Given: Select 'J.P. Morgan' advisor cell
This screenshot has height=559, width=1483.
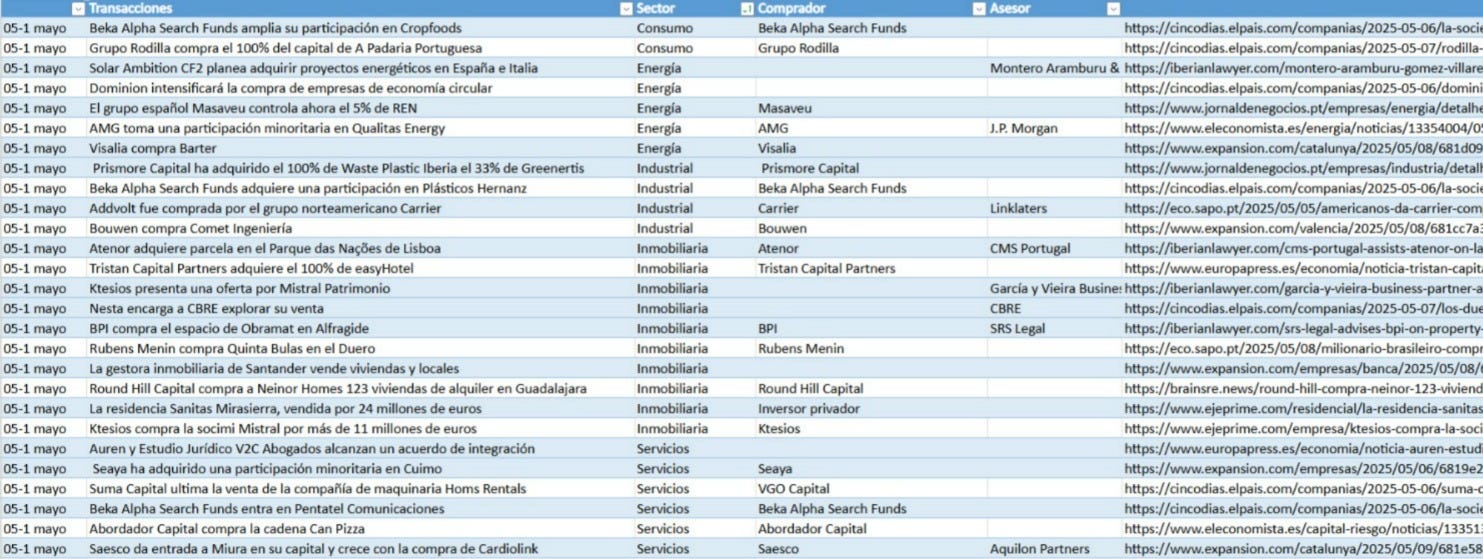Looking at the screenshot, I should (x=1055, y=128).
